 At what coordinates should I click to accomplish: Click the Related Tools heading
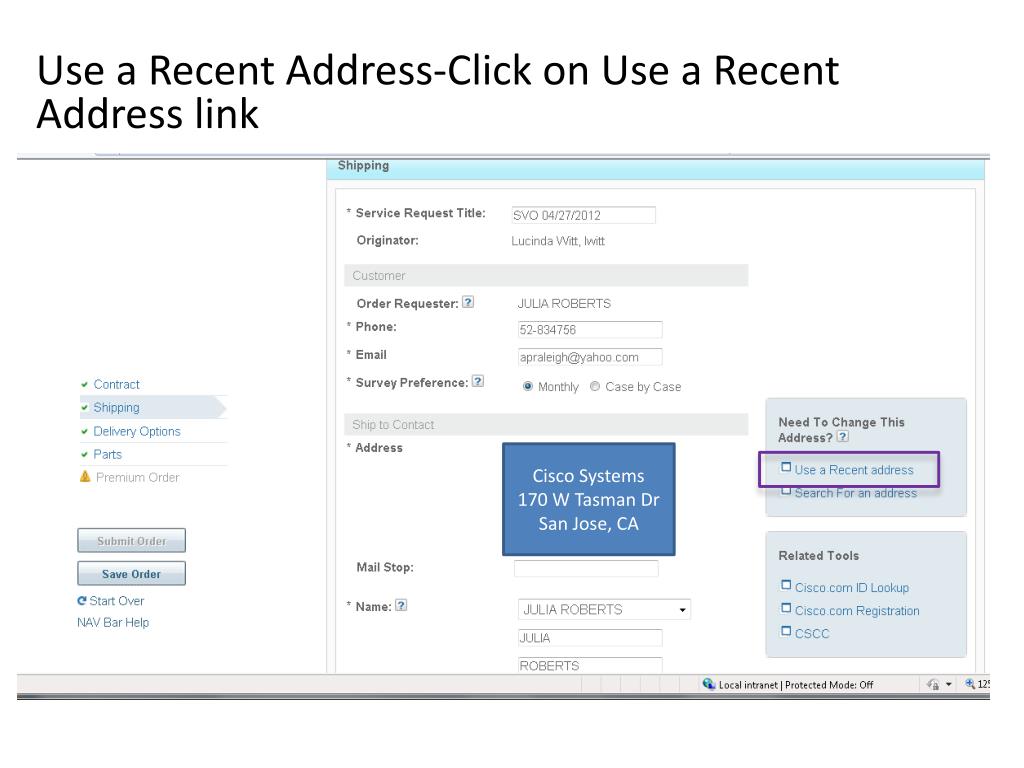click(818, 556)
